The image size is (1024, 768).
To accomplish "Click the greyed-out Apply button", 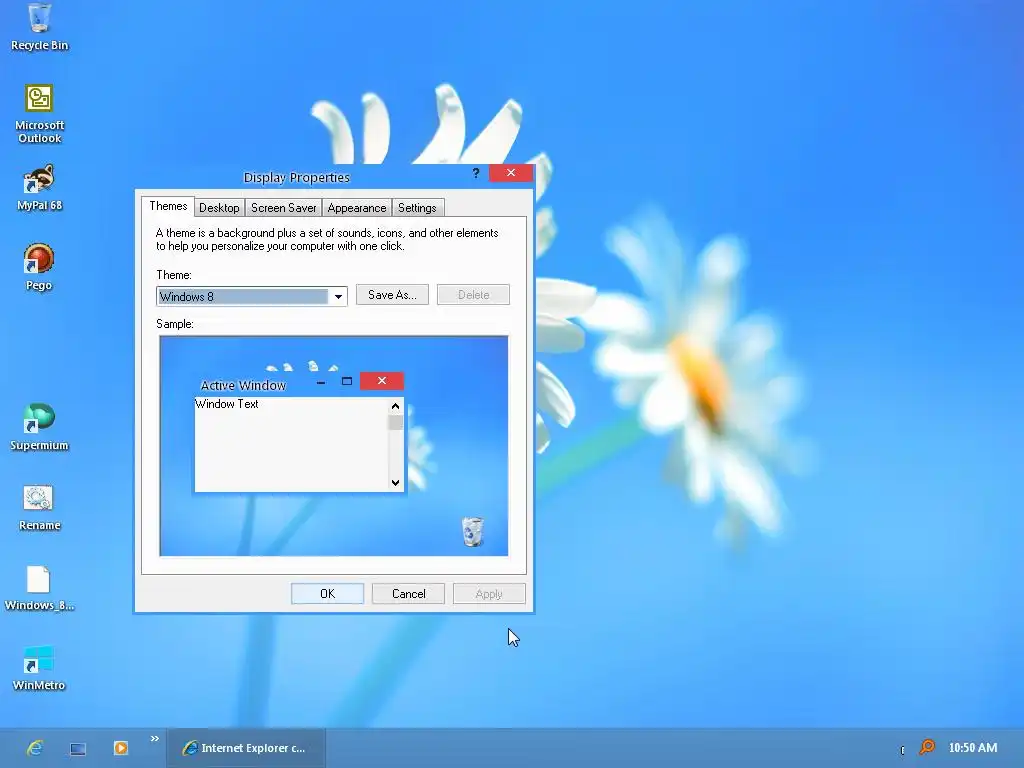I will (x=489, y=594).
